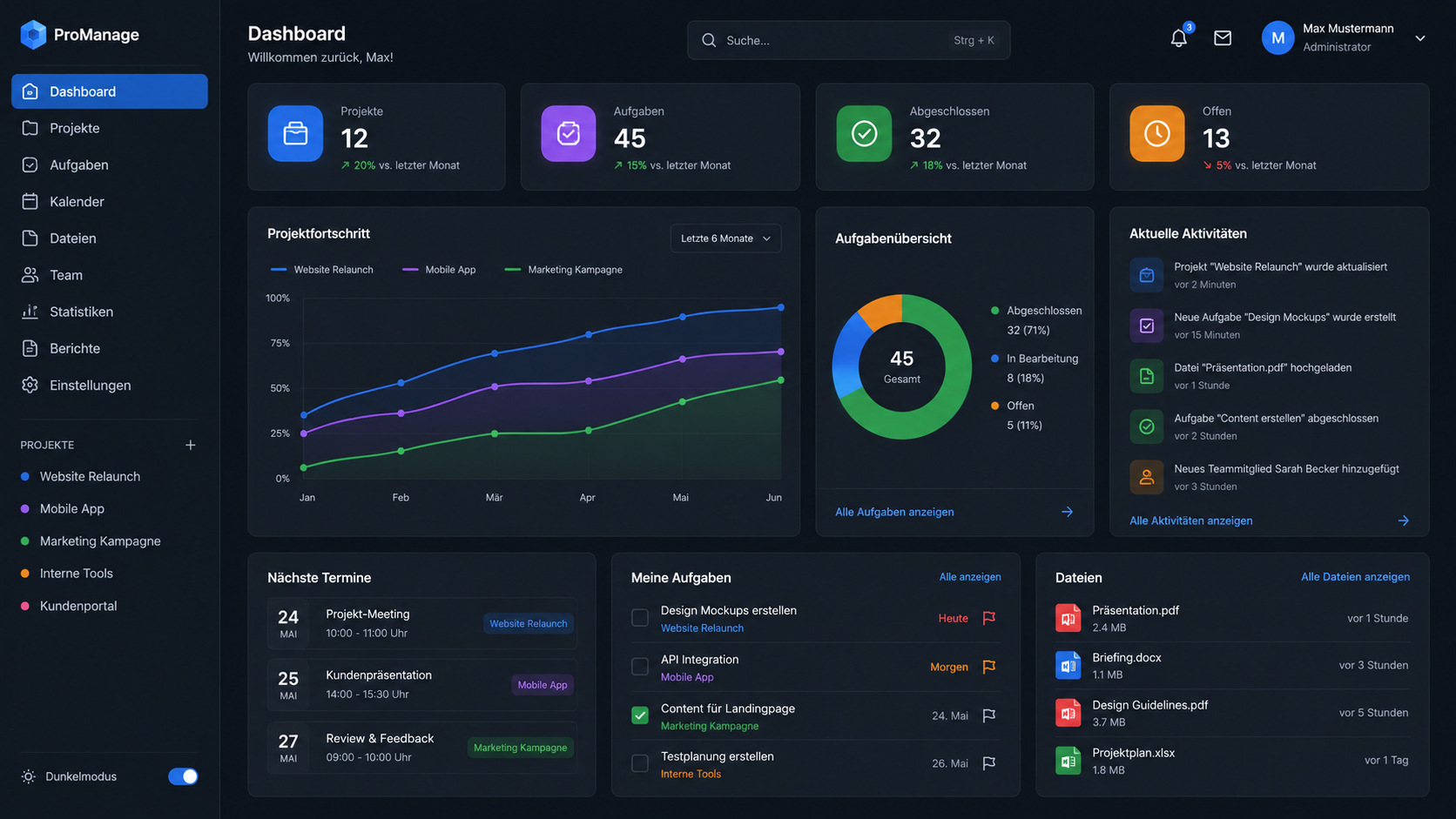Viewport: 1456px width, 819px height.
Task: Toggle Website Relaunch series in chart legend
Action: 322,270
